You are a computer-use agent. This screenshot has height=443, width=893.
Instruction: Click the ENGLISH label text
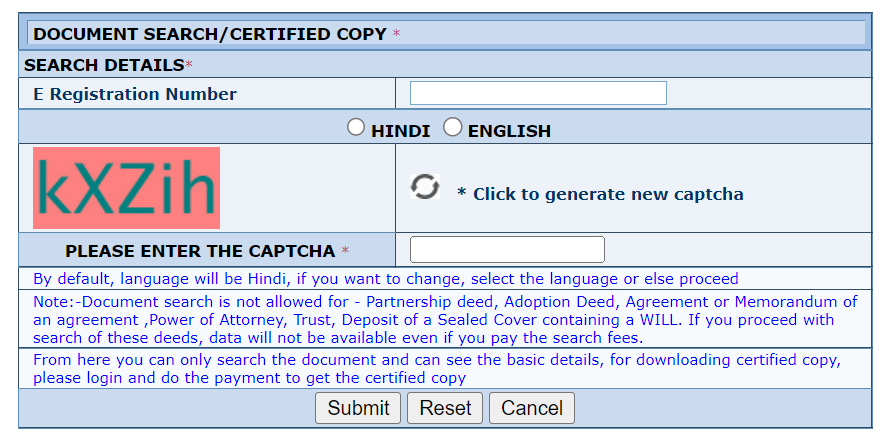pyautogui.click(x=509, y=131)
